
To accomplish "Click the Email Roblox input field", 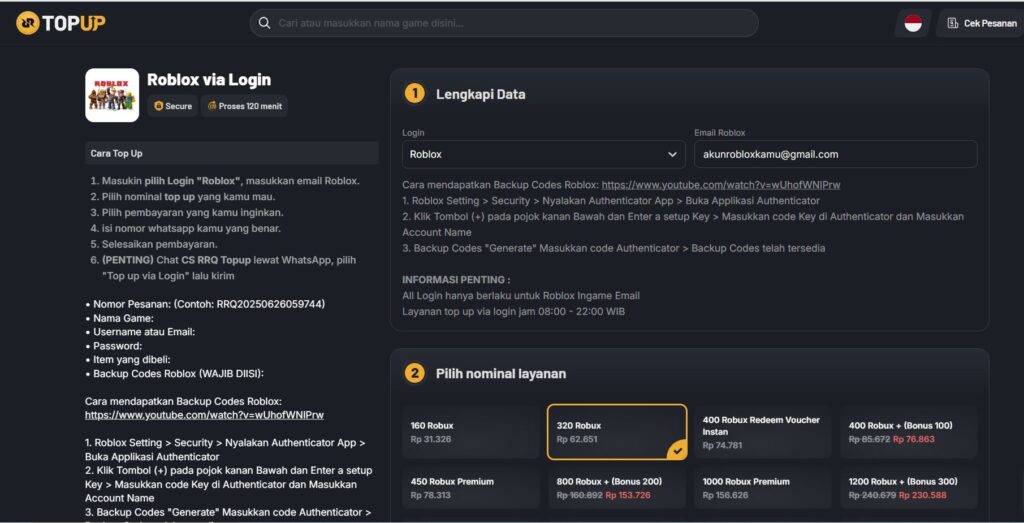I will pos(835,155).
